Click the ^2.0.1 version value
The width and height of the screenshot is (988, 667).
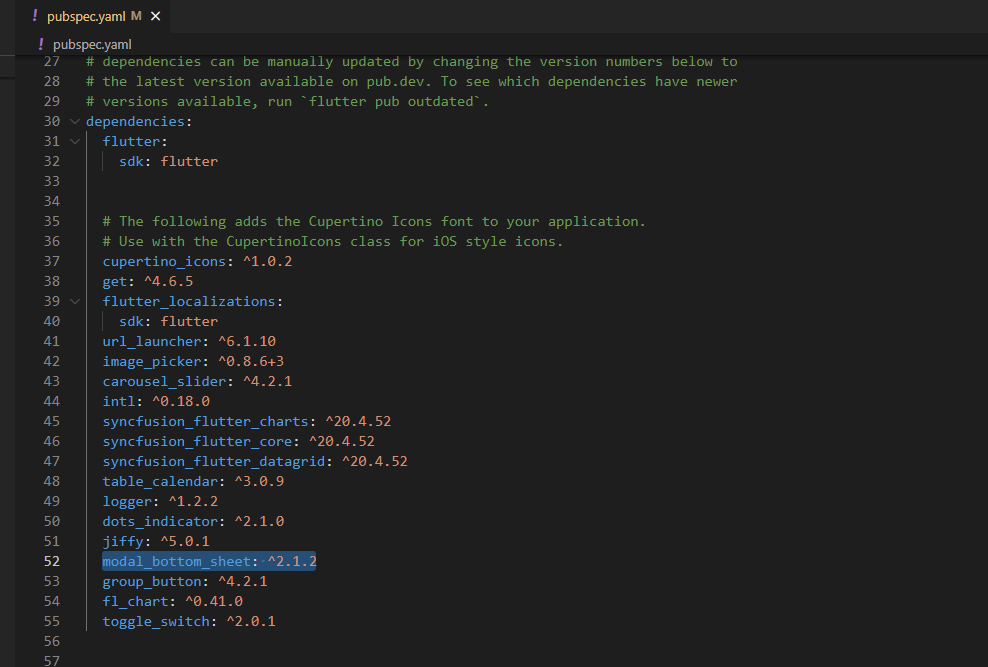(x=251, y=622)
